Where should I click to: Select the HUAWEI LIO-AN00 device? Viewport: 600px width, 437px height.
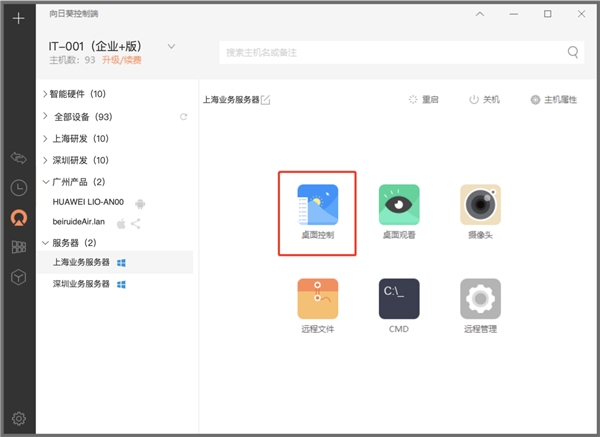pos(88,202)
